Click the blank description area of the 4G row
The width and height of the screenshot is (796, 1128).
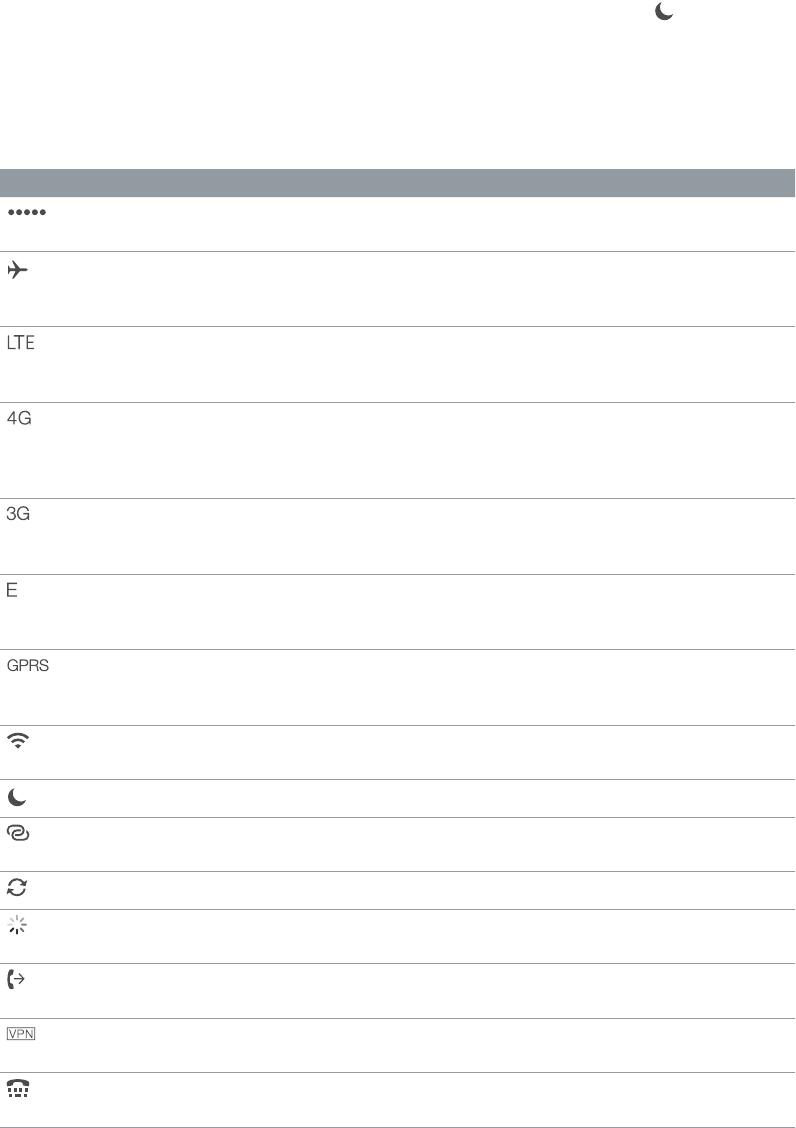click(400, 450)
